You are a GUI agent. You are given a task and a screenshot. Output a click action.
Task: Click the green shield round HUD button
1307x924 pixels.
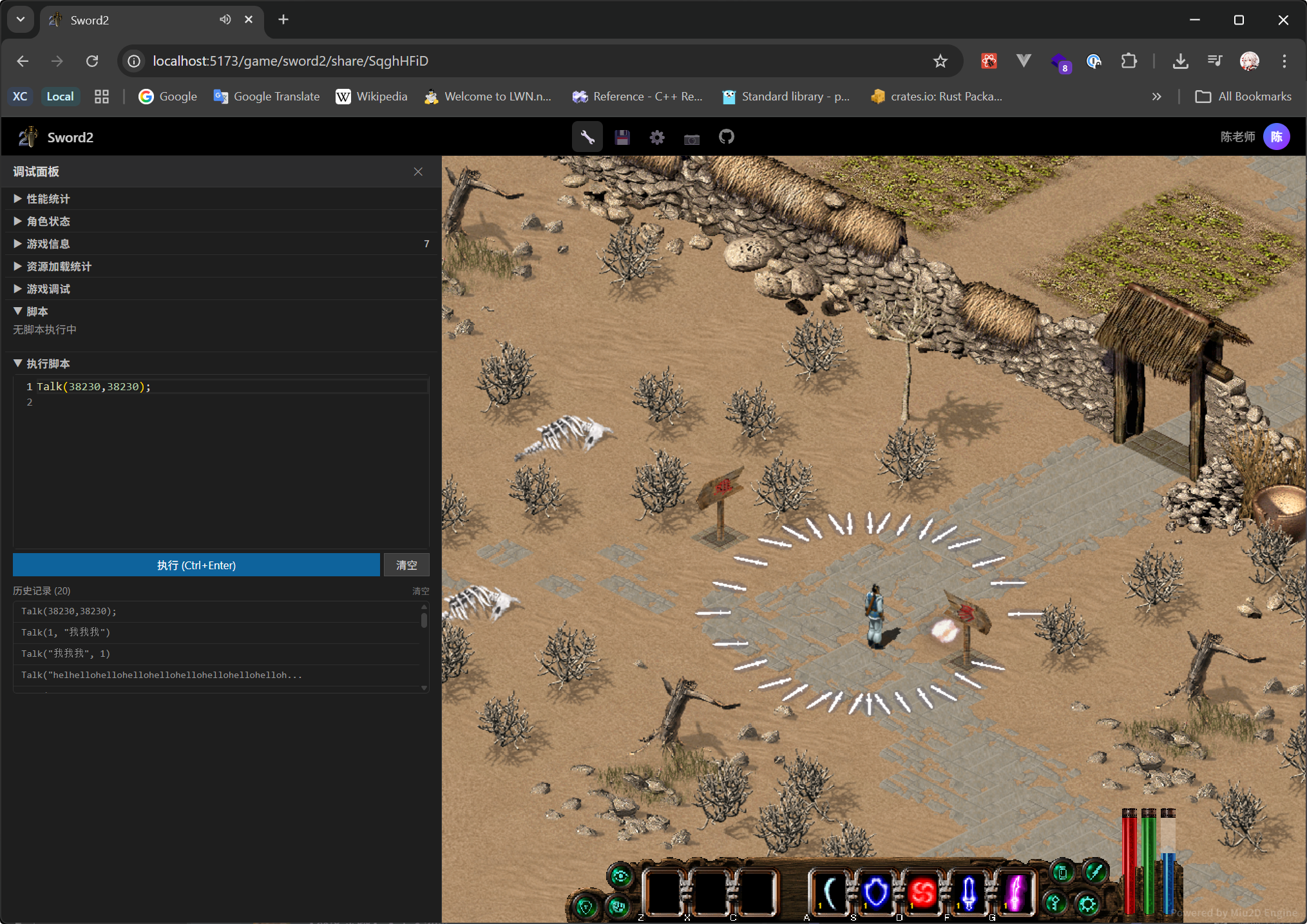586,906
